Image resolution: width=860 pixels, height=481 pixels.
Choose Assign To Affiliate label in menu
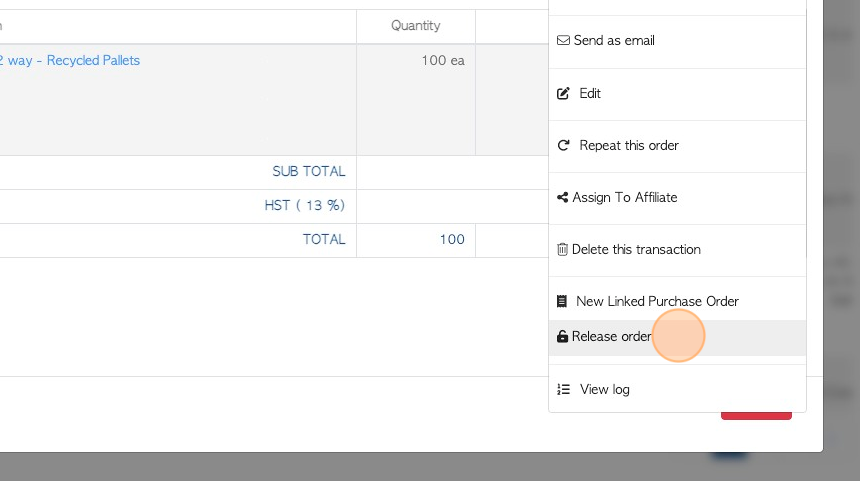(625, 197)
